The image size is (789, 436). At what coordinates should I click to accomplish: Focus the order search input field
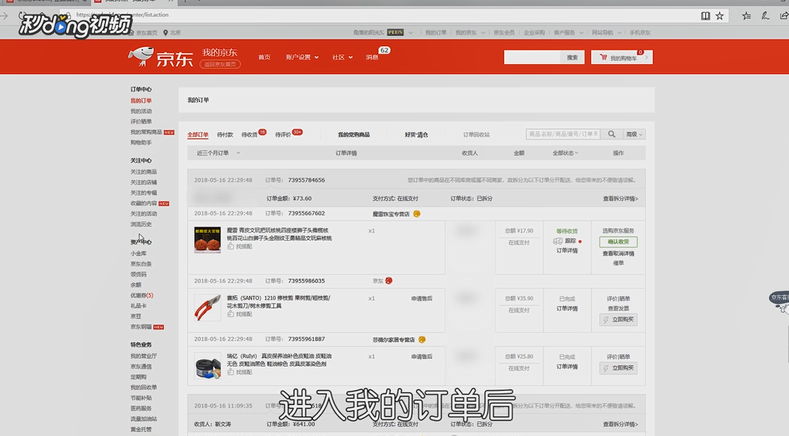click(x=563, y=134)
